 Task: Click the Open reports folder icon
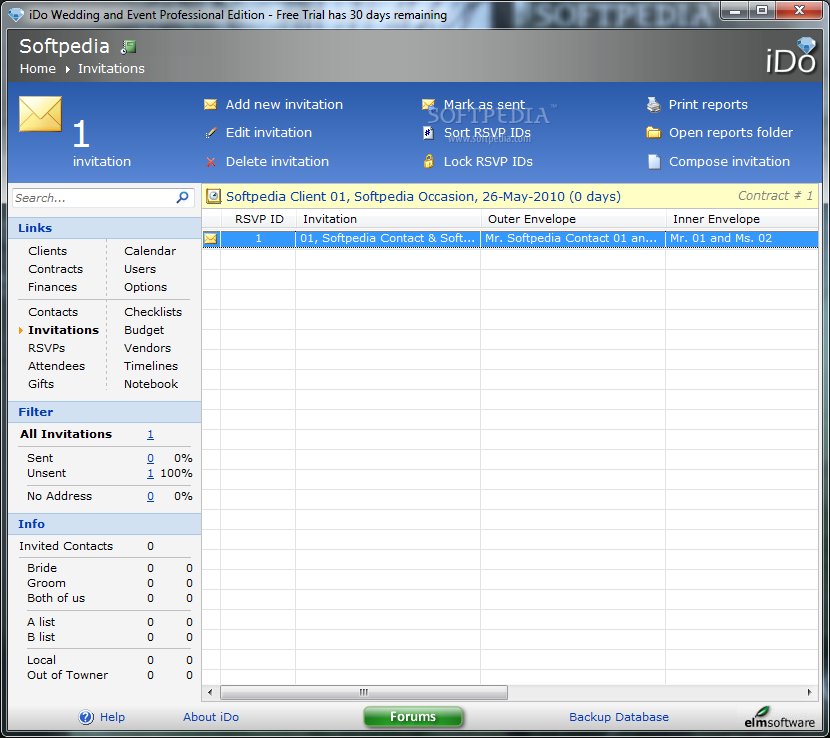pos(654,133)
